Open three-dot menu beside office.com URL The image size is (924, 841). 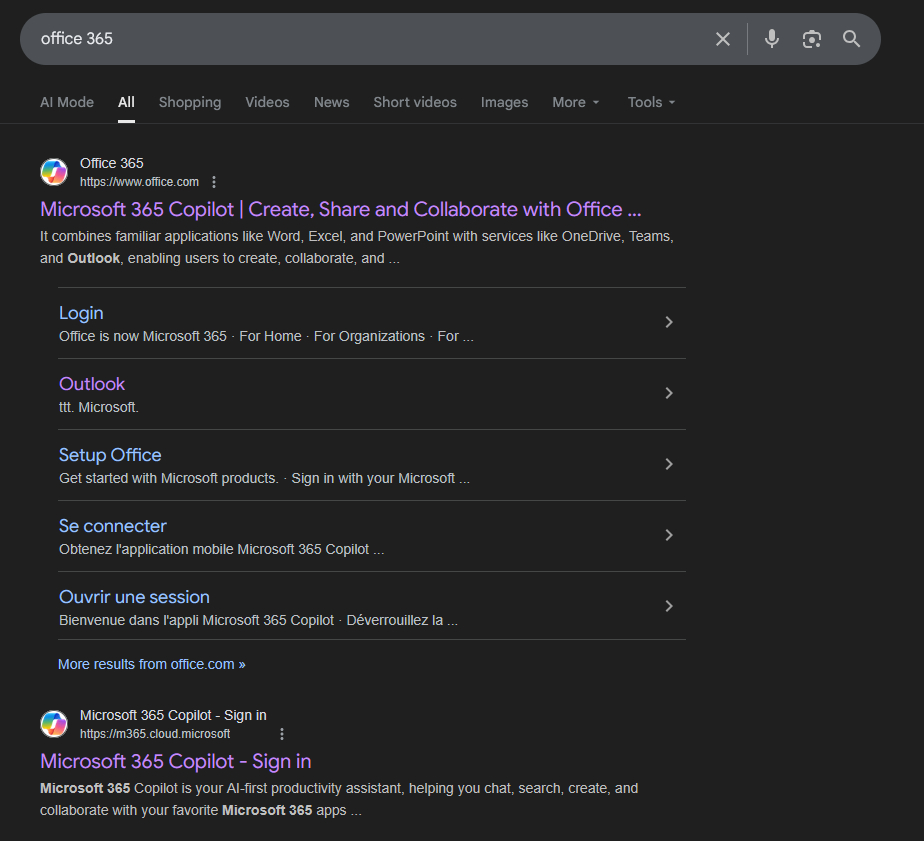(214, 182)
